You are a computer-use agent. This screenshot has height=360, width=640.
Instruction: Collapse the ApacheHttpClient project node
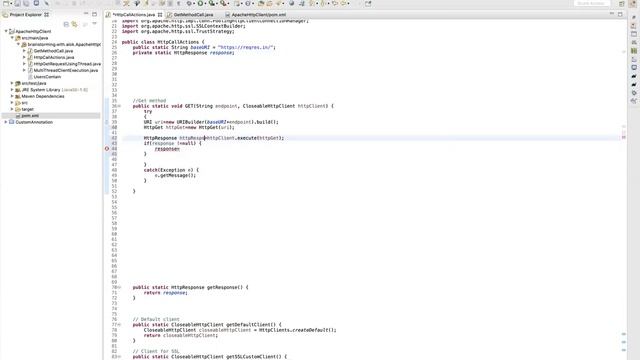click(x=6, y=31)
